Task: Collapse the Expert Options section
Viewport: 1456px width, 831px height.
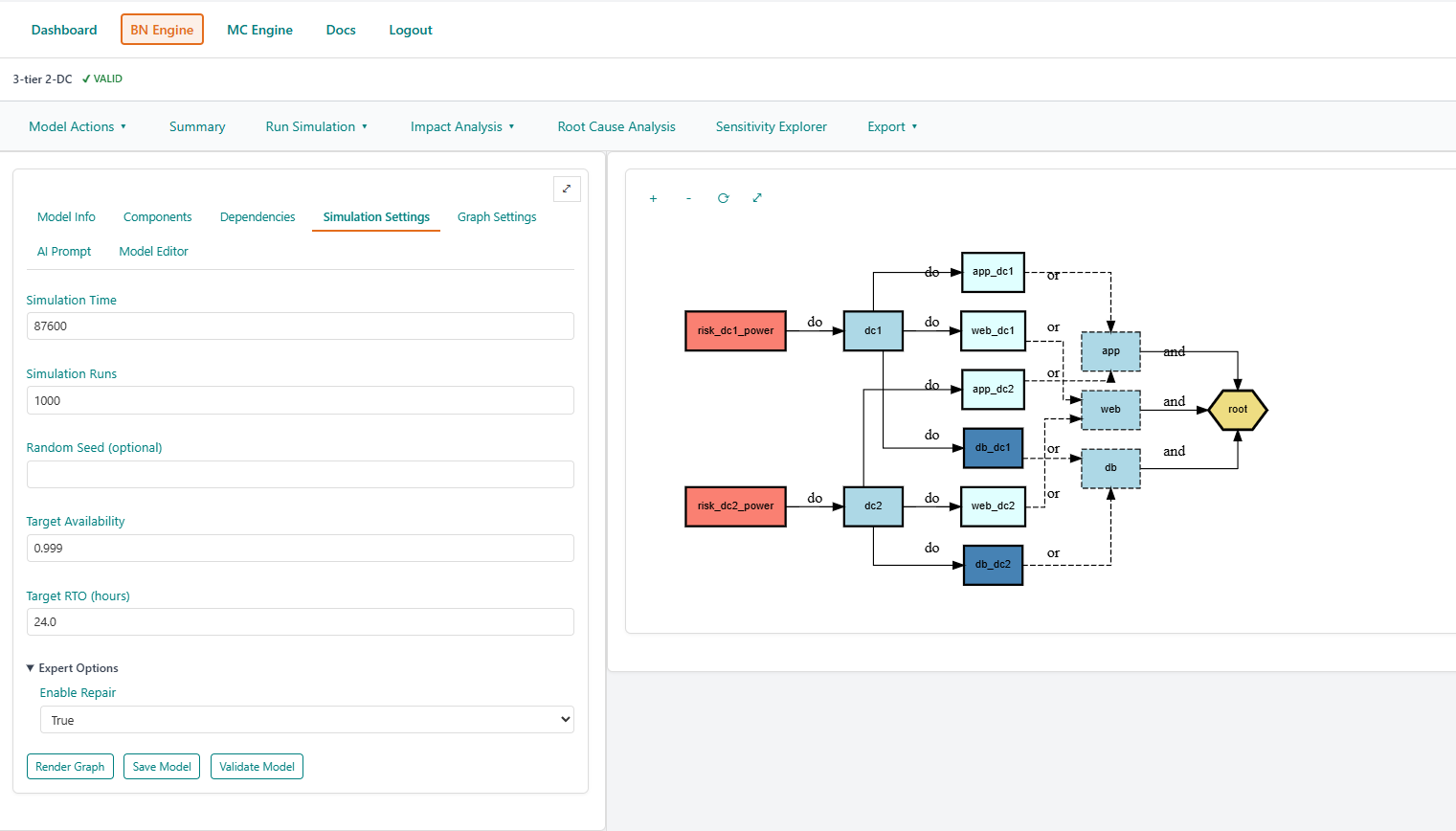Action: [73, 668]
